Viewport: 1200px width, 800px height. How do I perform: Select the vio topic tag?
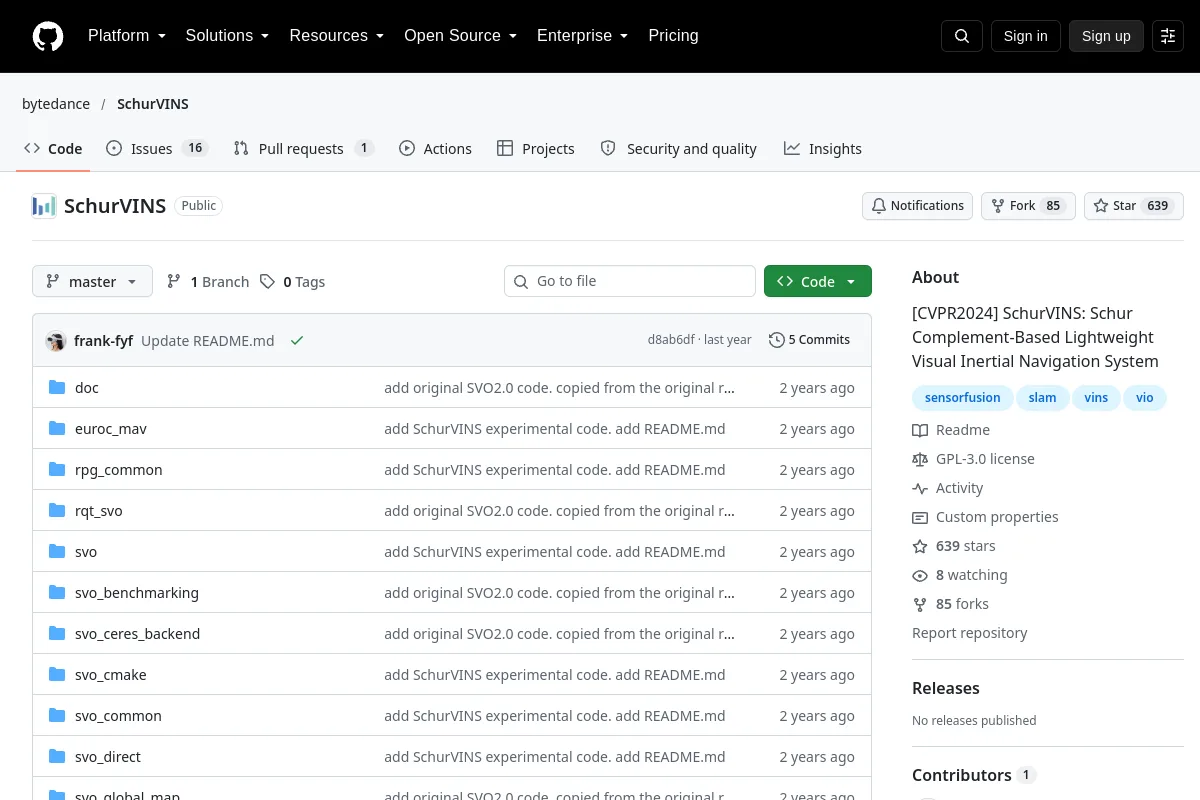[1145, 398]
